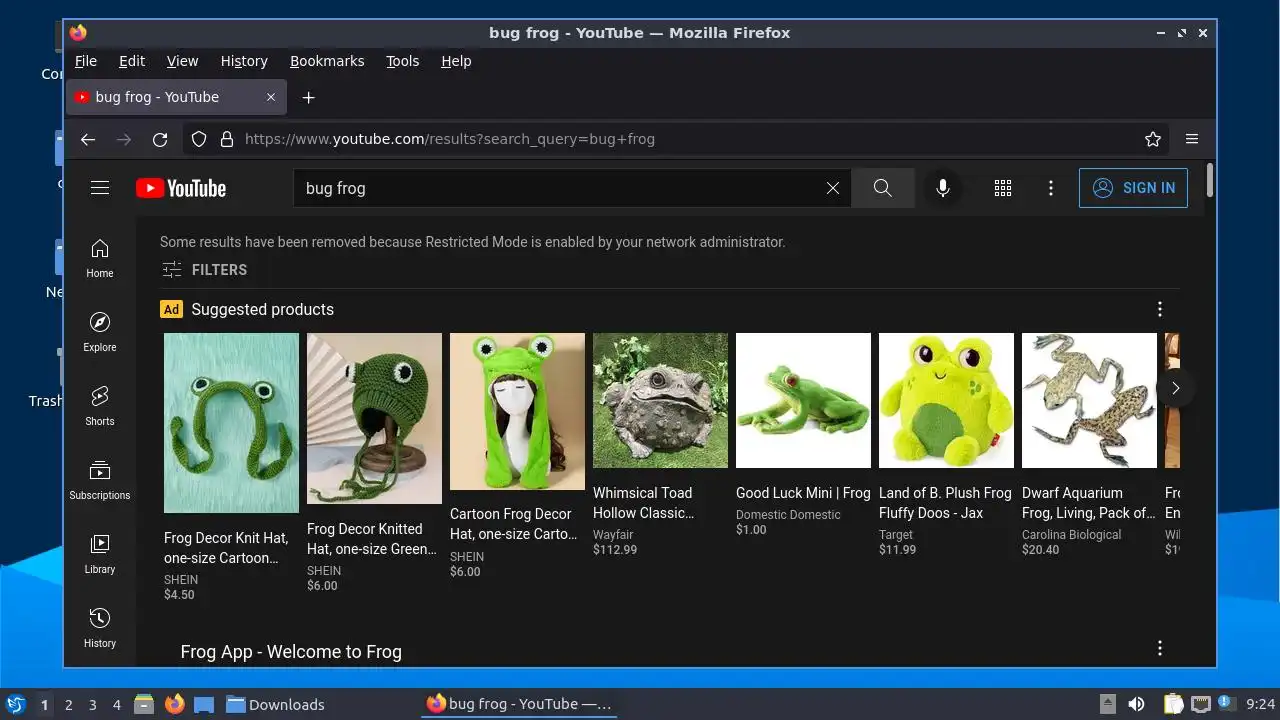Open the Downloads window from the taskbar

tap(276, 704)
